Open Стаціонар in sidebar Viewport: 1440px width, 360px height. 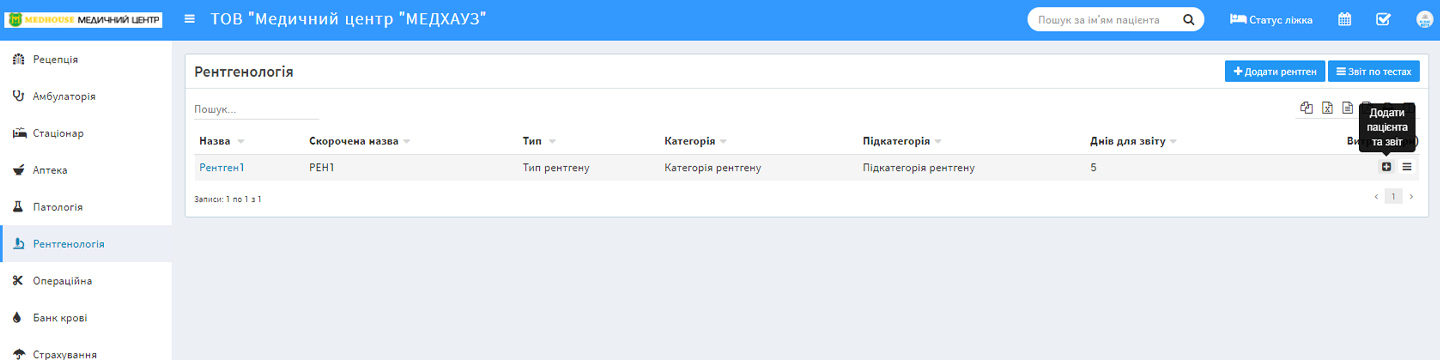pos(86,133)
